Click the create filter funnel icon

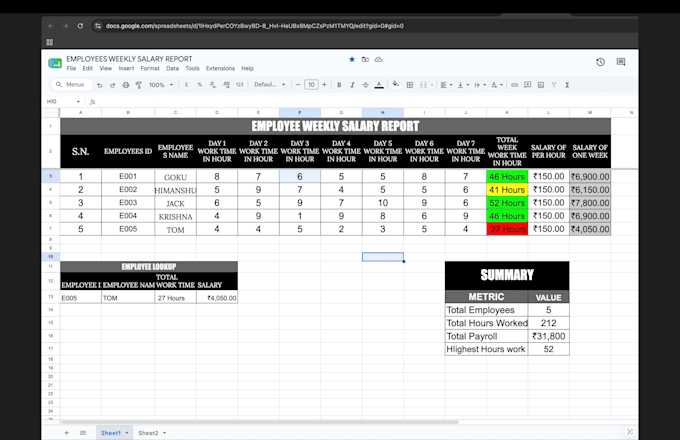pos(554,85)
